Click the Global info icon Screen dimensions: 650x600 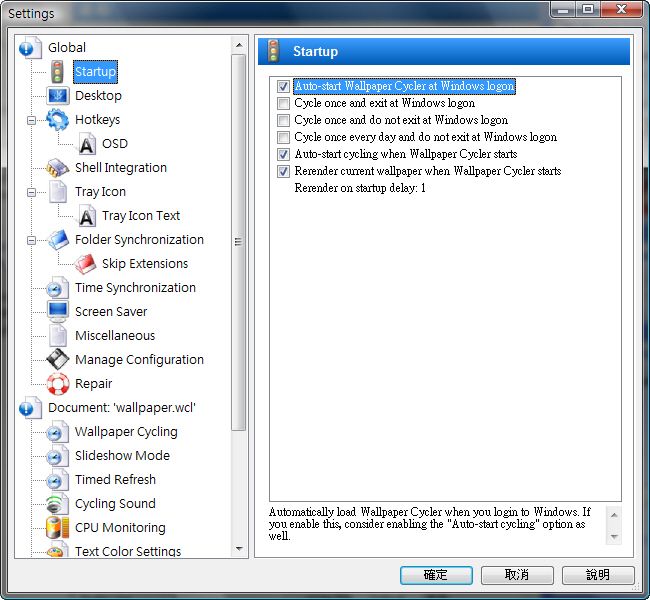click(x=30, y=48)
